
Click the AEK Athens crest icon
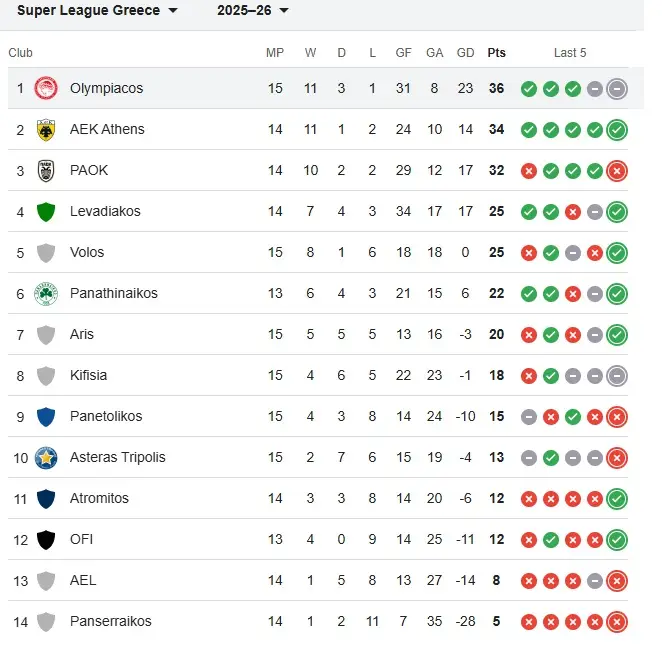(46, 129)
